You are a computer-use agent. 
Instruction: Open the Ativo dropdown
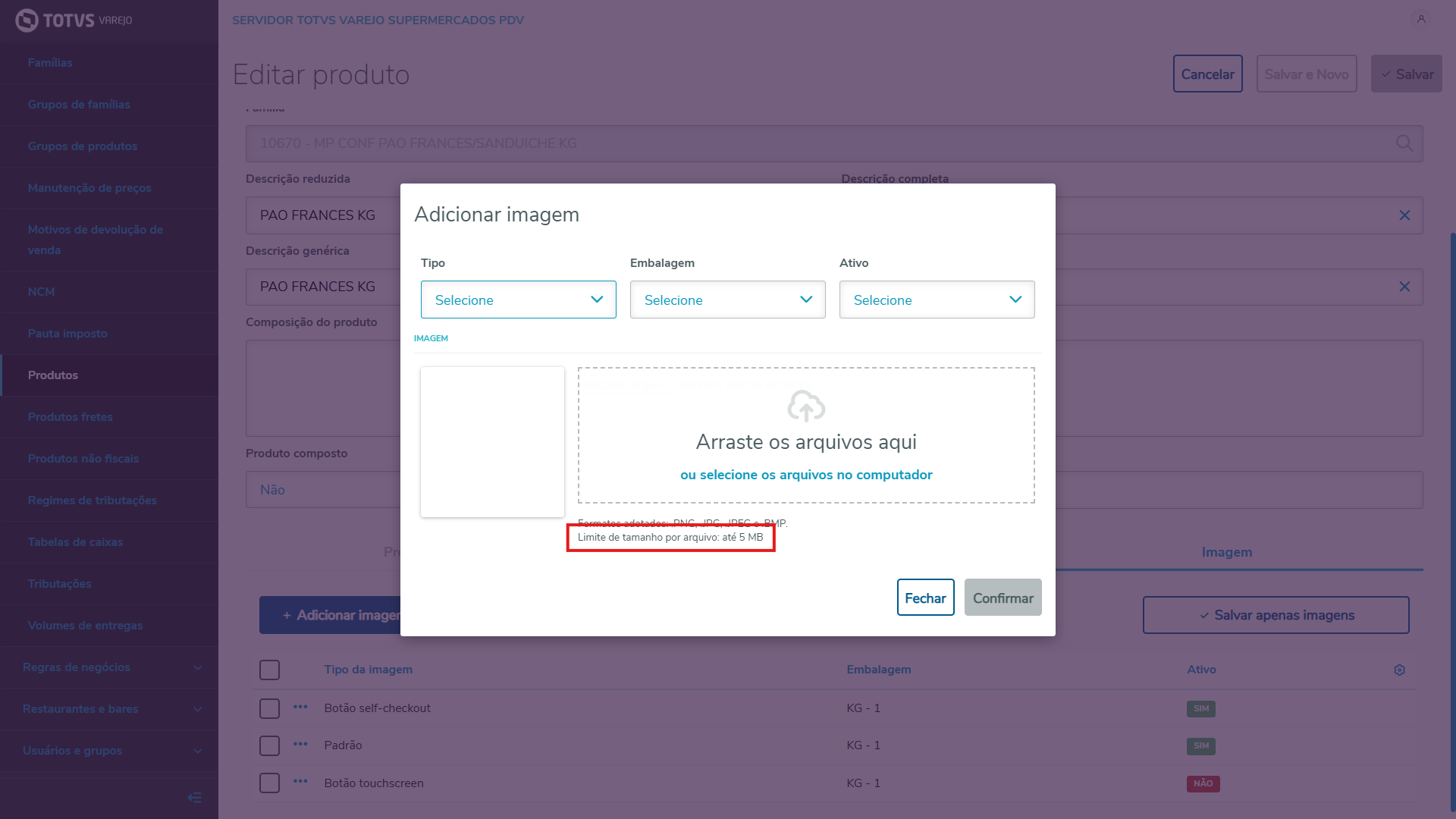pos(937,300)
